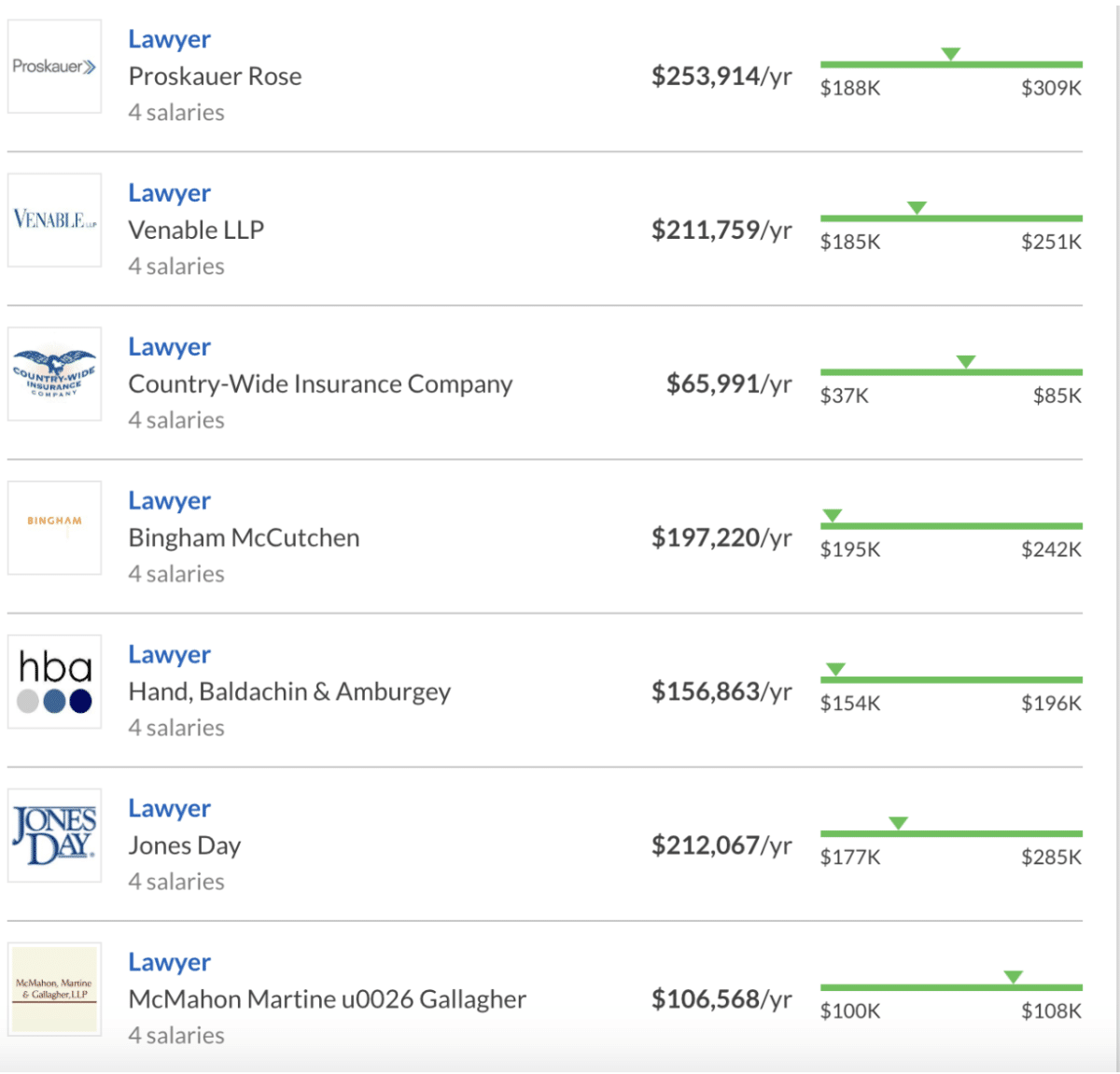1120x1074 pixels.
Task: Click the $65,991/yr salary figure
Action: (x=728, y=384)
